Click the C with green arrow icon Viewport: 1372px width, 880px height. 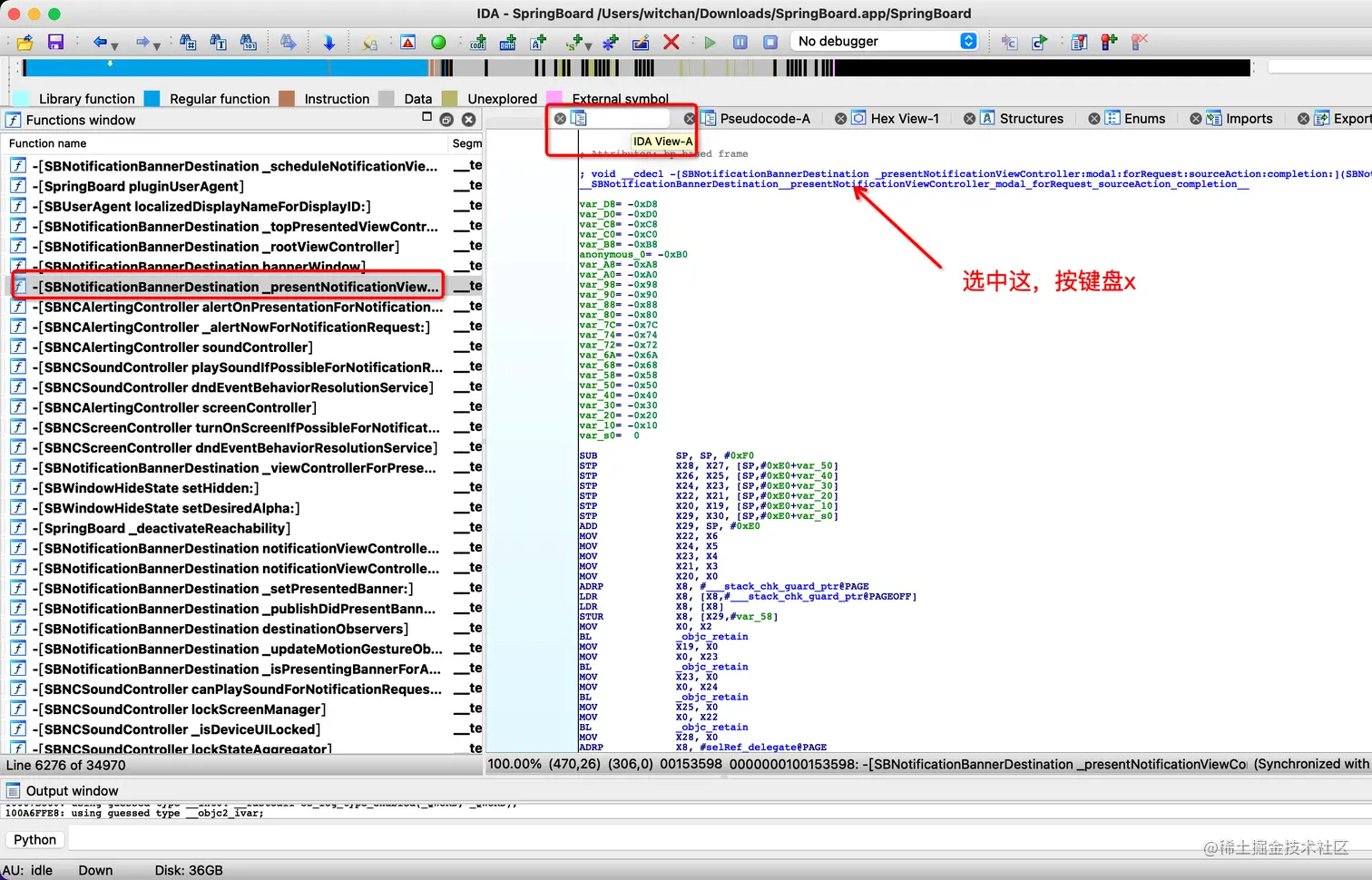(1039, 42)
